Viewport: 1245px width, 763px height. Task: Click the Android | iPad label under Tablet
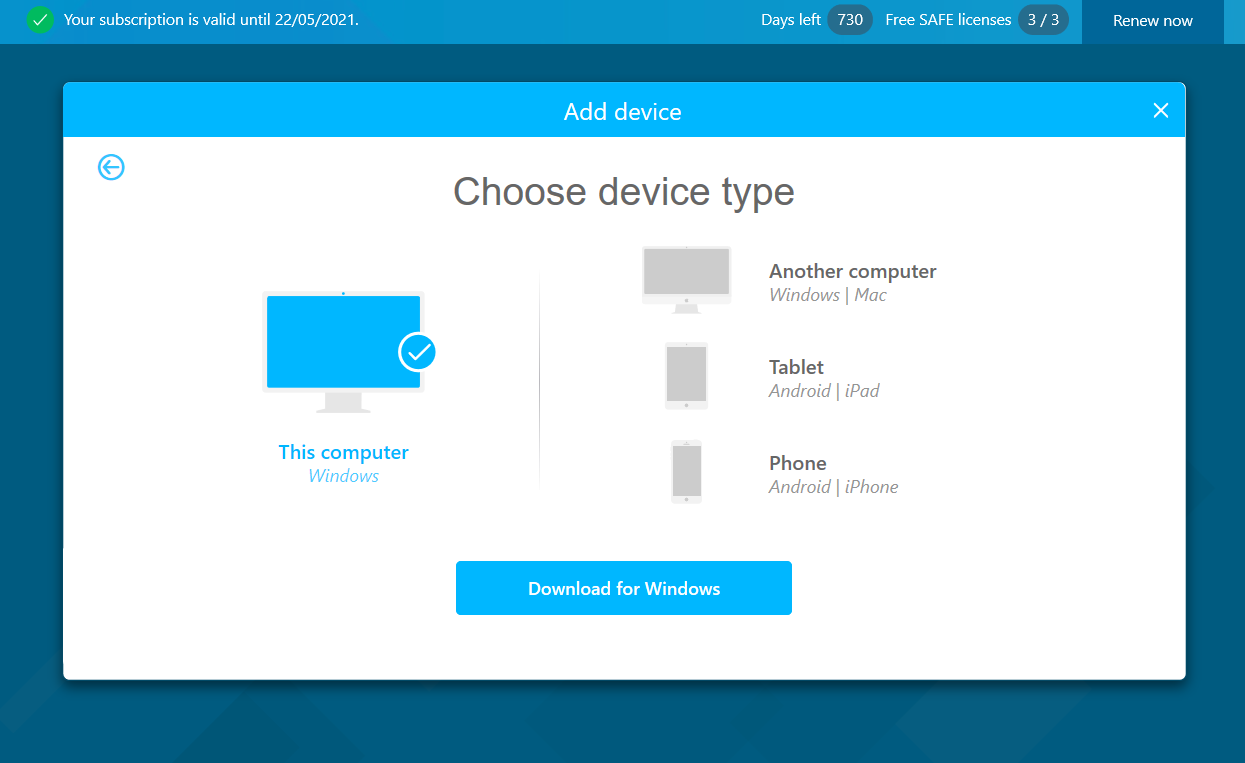(824, 390)
